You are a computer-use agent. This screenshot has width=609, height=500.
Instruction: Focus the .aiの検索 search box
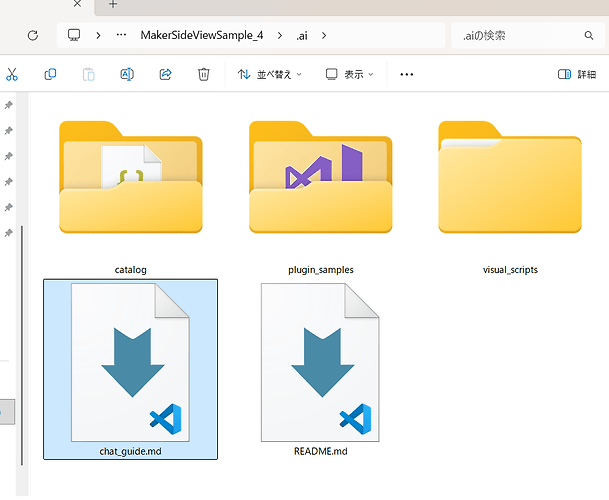[x=528, y=35]
